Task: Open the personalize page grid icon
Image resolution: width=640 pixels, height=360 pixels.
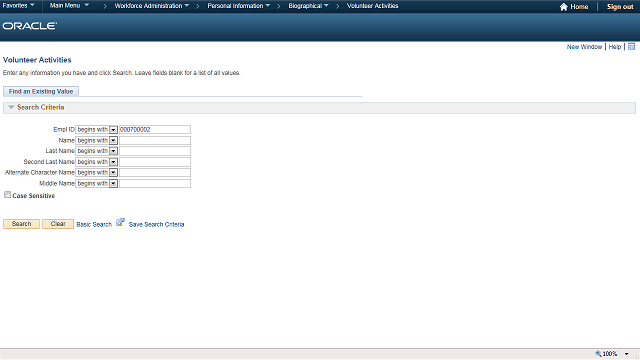Action: coord(631,47)
